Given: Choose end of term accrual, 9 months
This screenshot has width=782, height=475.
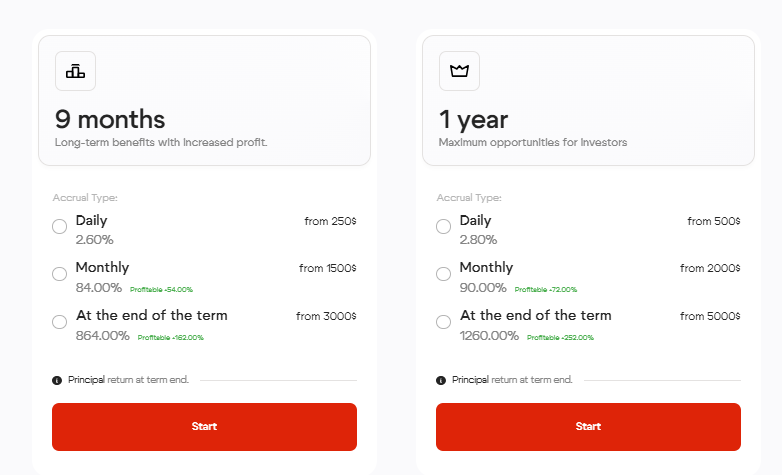Looking at the screenshot, I should [x=60, y=322].
